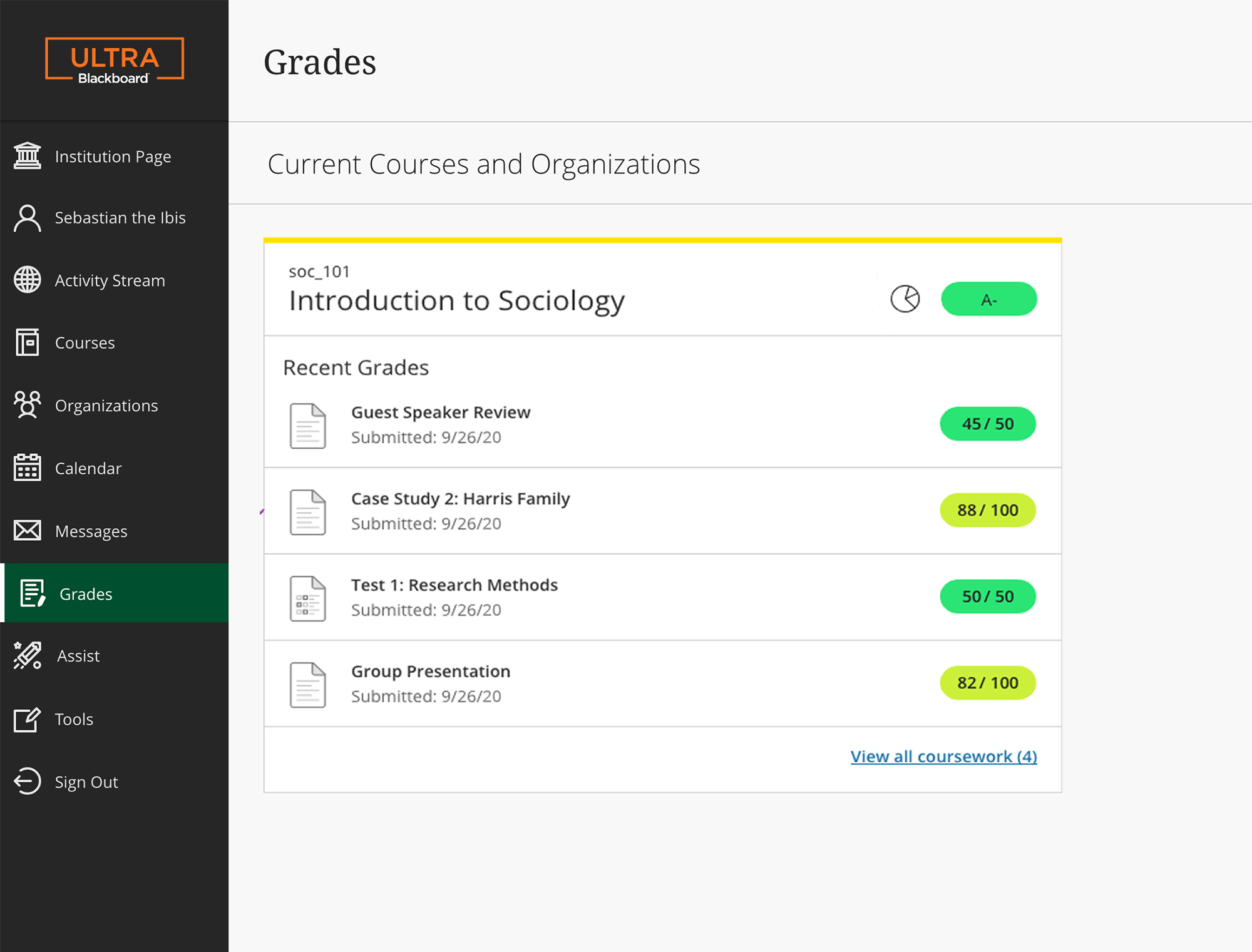Viewport: 1252px width, 952px height.
Task: Open the Group Presentation title
Action: pyautogui.click(x=431, y=672)
